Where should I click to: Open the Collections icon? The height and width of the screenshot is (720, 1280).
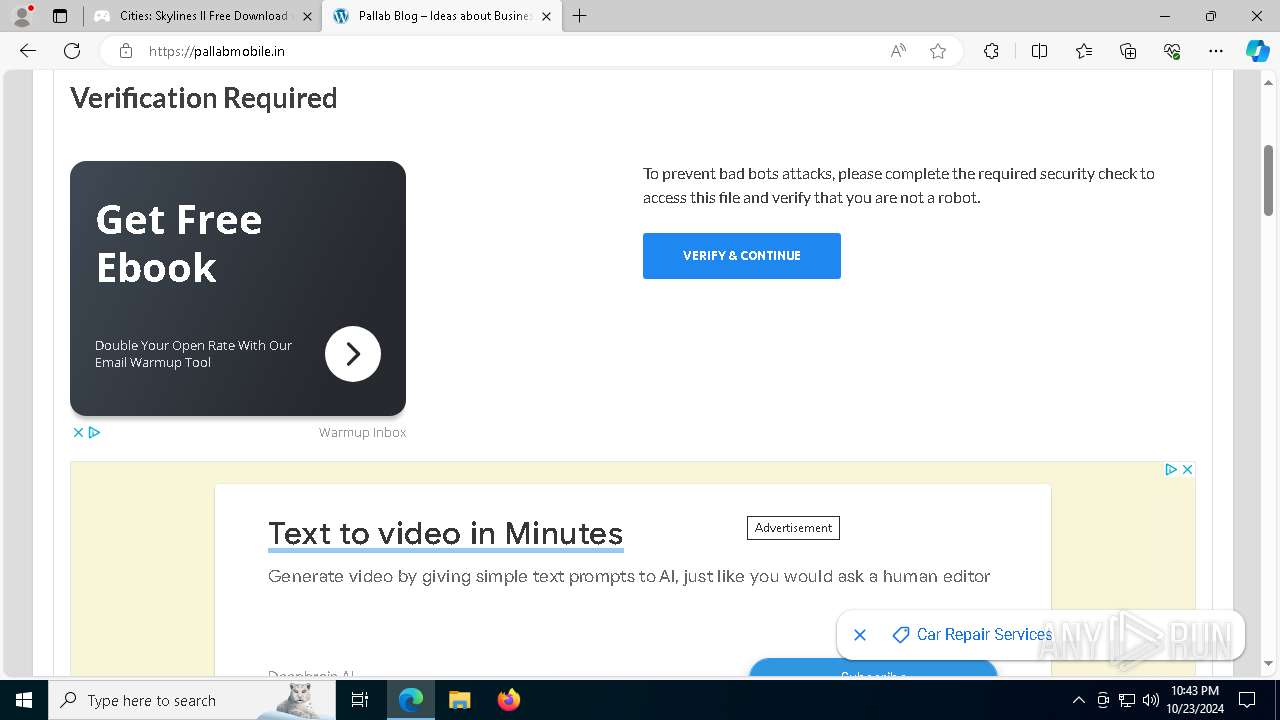[1128, 51]
